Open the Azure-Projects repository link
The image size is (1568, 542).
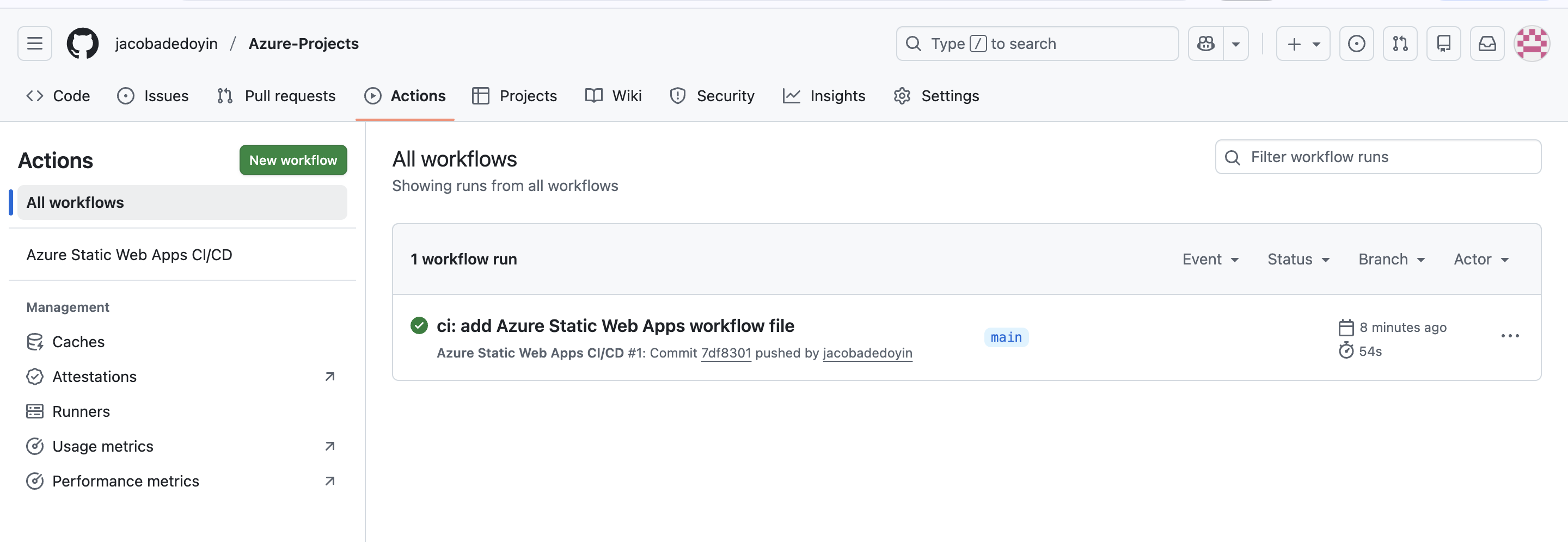pyautogui.click(x=304, y=44)
